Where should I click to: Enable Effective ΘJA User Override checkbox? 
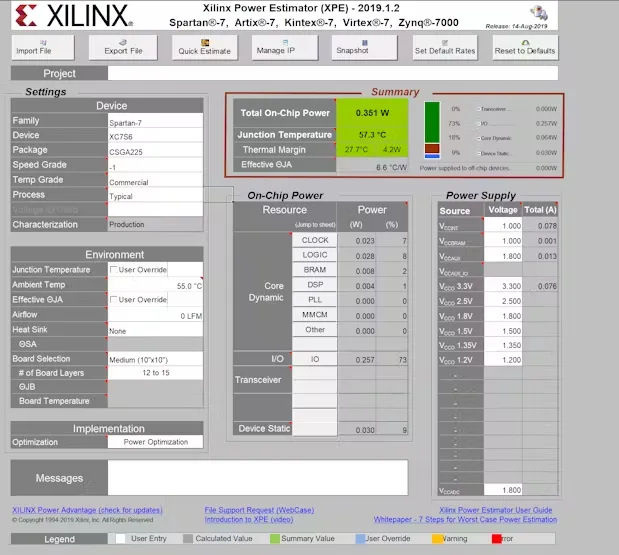pos(113,300)
